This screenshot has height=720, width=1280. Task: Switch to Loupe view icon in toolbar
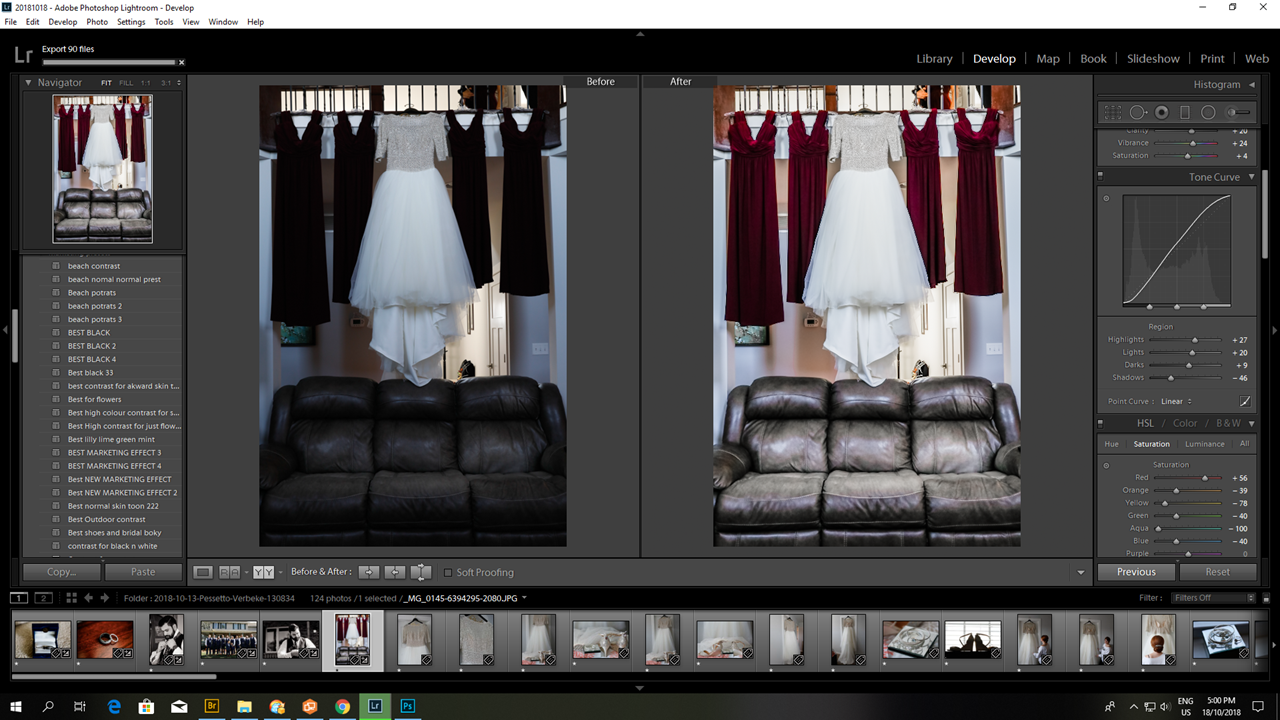[203, 572]
